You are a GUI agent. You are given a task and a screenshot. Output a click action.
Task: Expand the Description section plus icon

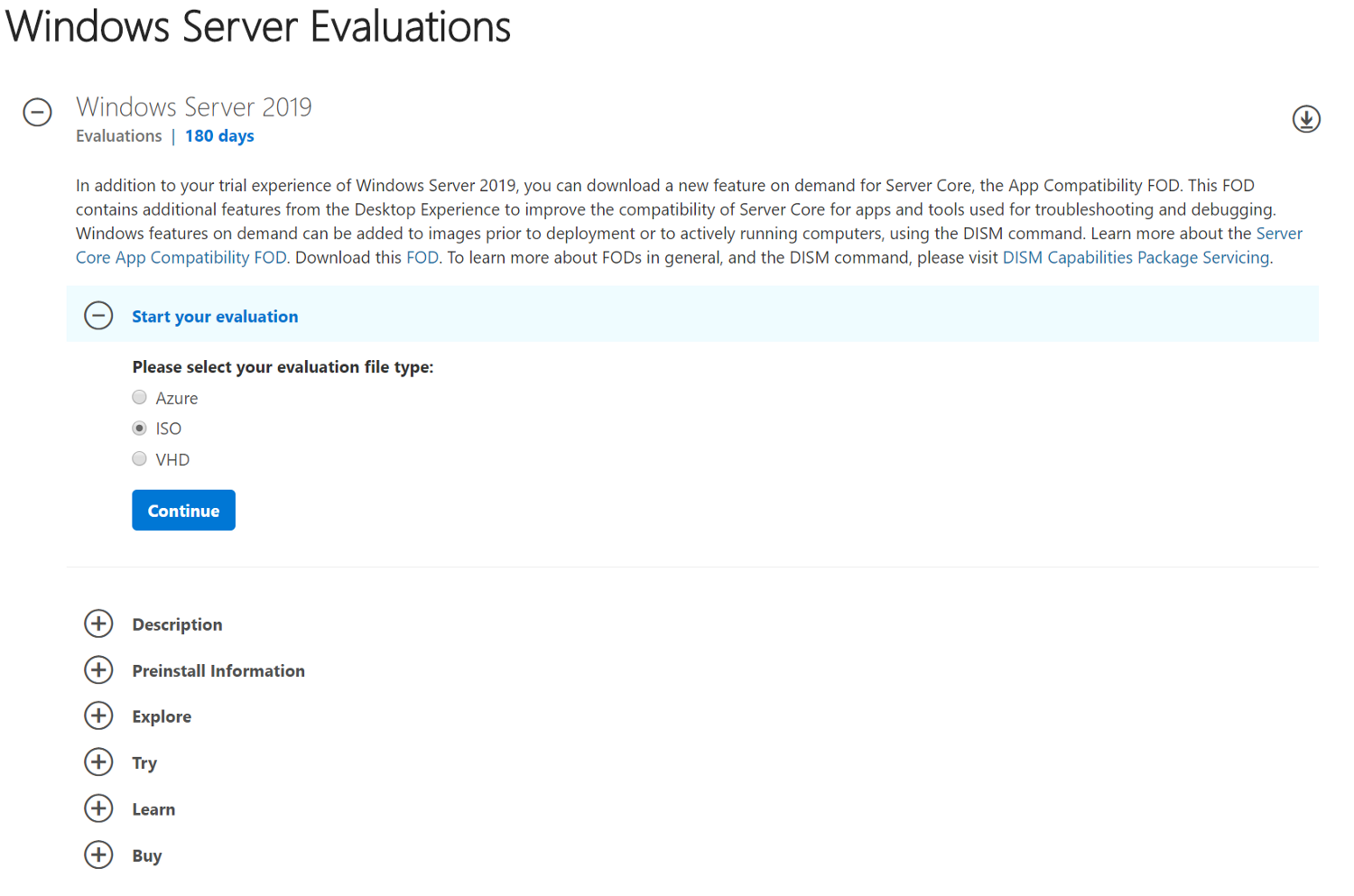pos(98,624)
